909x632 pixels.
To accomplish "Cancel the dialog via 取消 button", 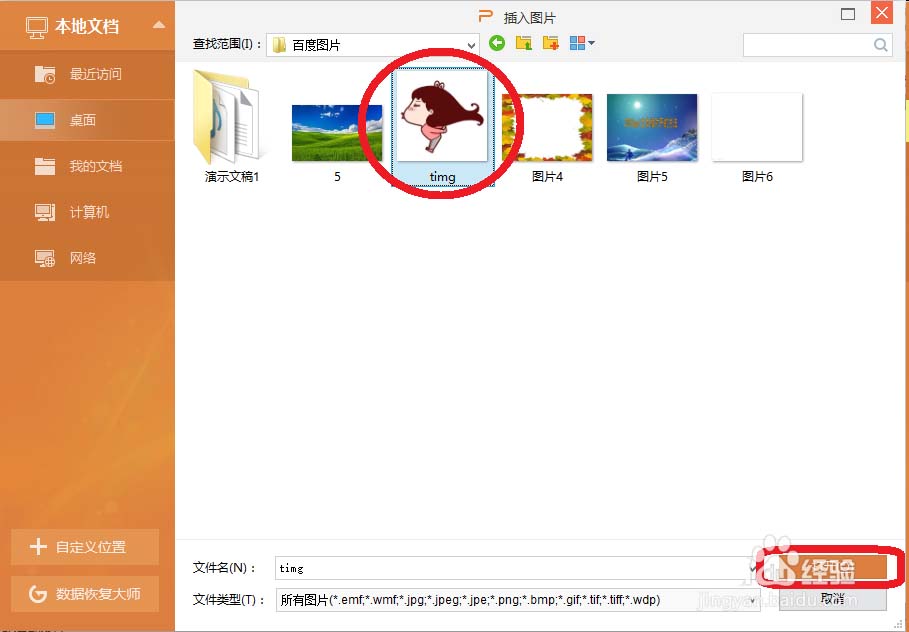I will point(831,598).
